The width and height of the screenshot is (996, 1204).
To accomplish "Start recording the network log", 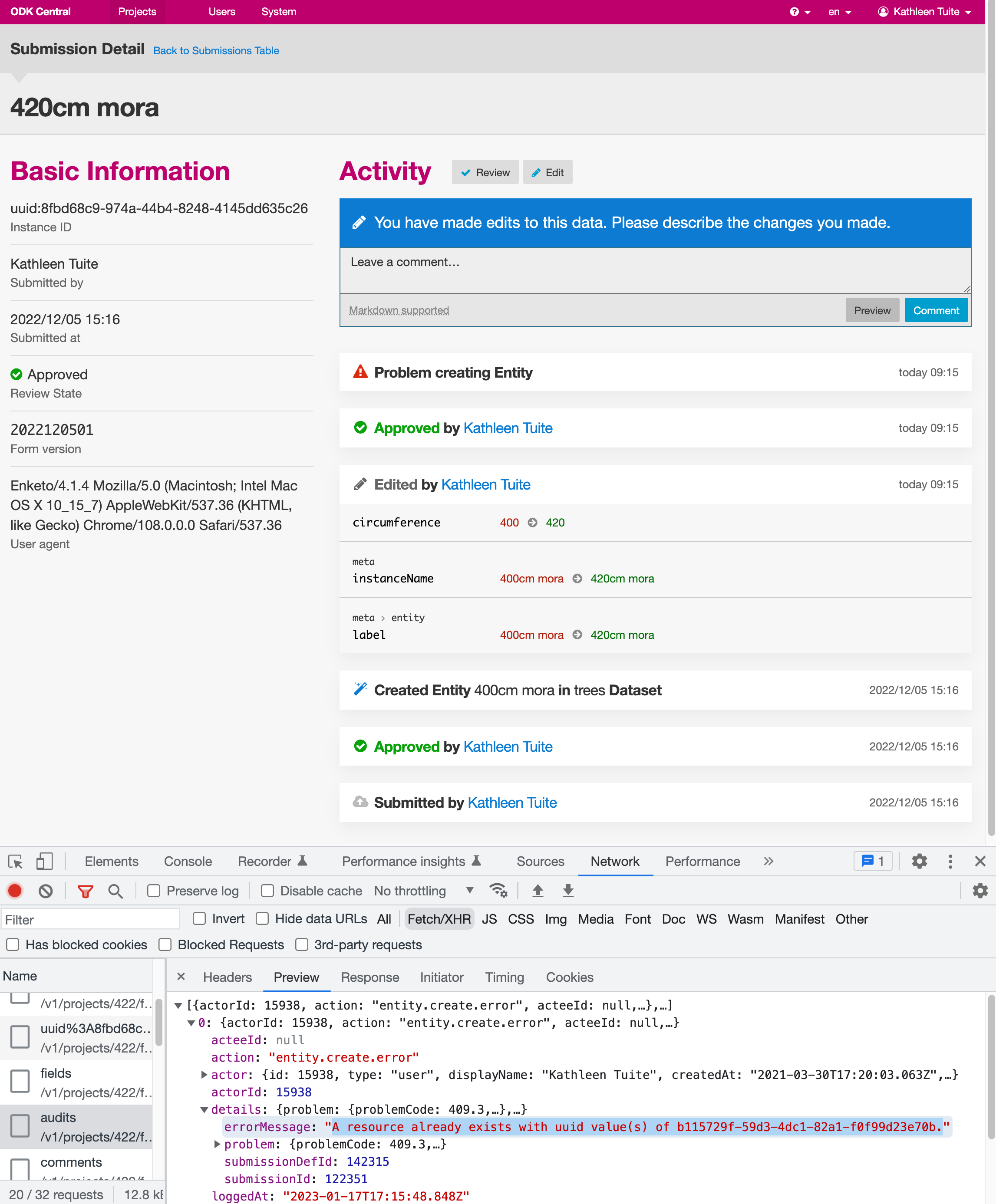I will pos(14,890).
